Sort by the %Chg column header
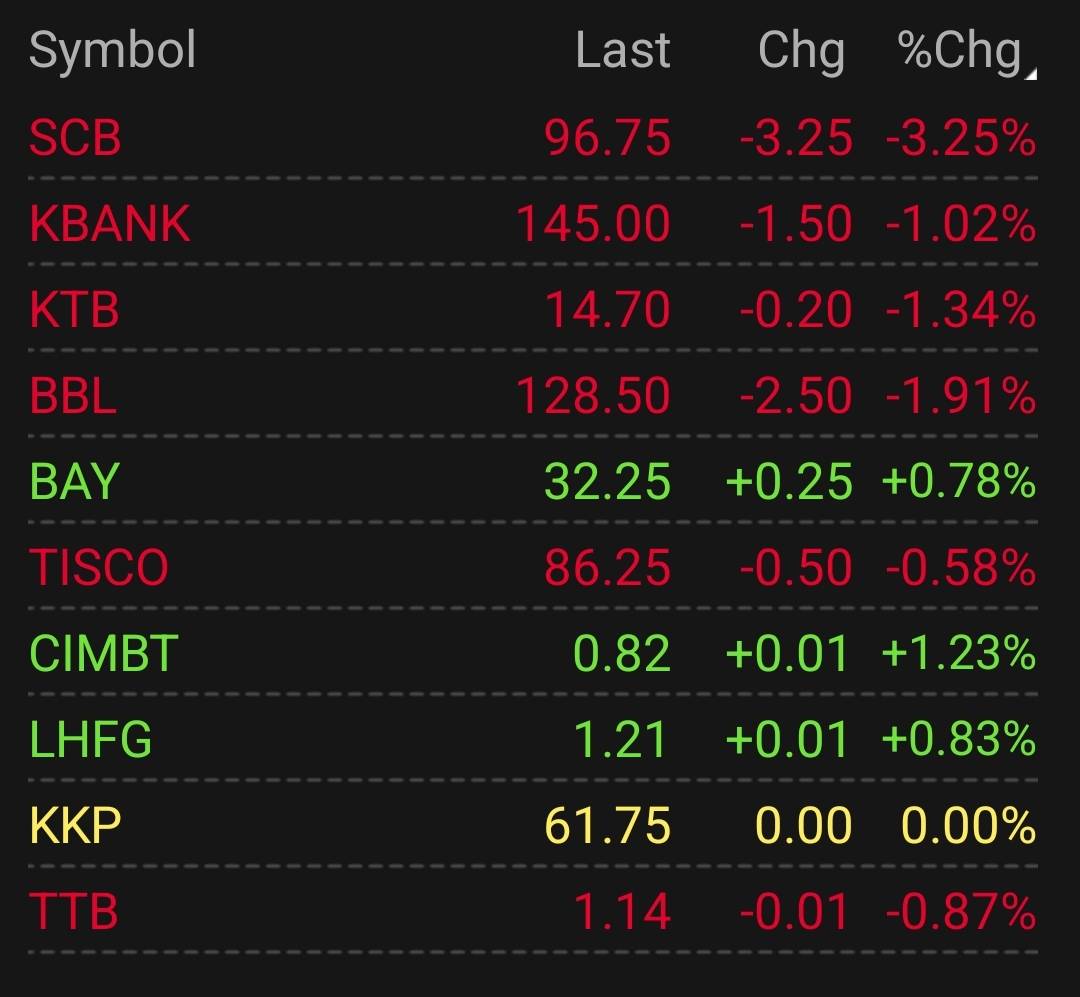This screenshot has height=997, width=1080. pyautogui.click(x=959, y=52)
